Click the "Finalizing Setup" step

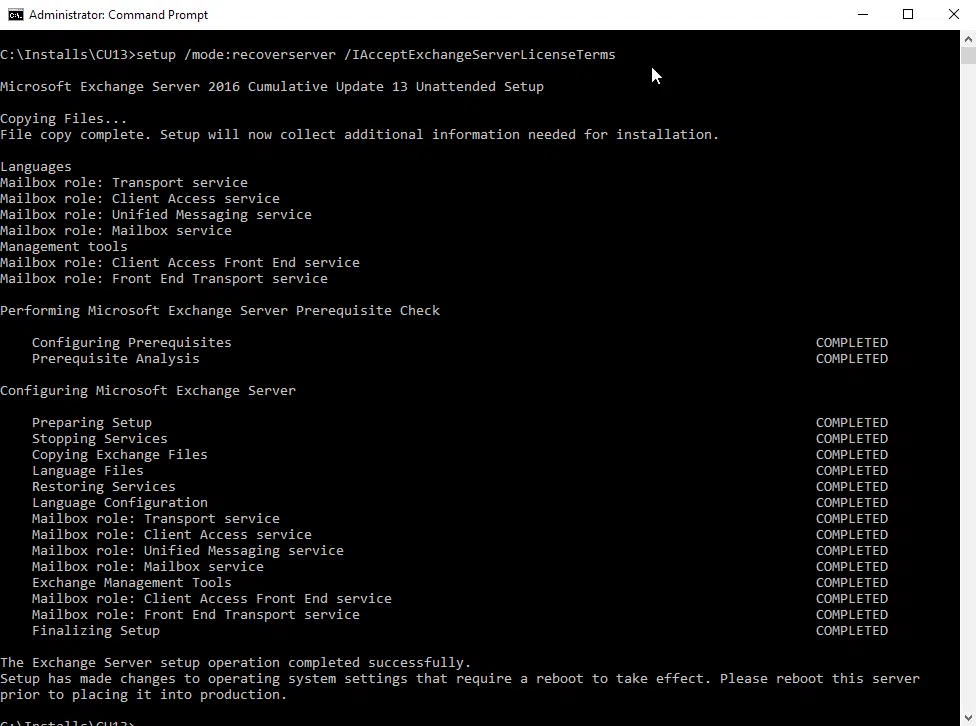point(96,631)
